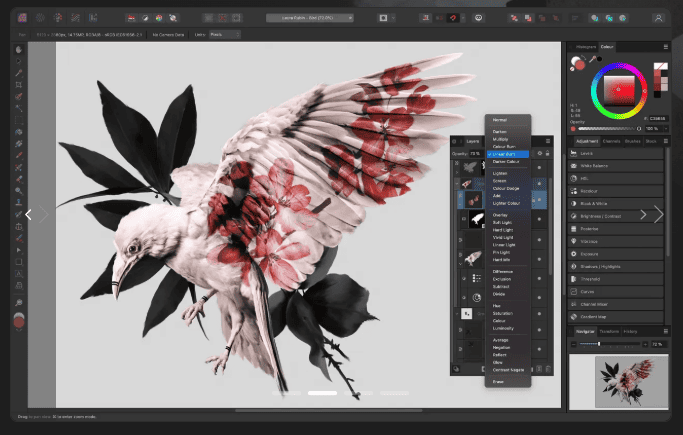683x435 pixels.
Task: Select the Flood Fill tool
Action: pos(19,132)
